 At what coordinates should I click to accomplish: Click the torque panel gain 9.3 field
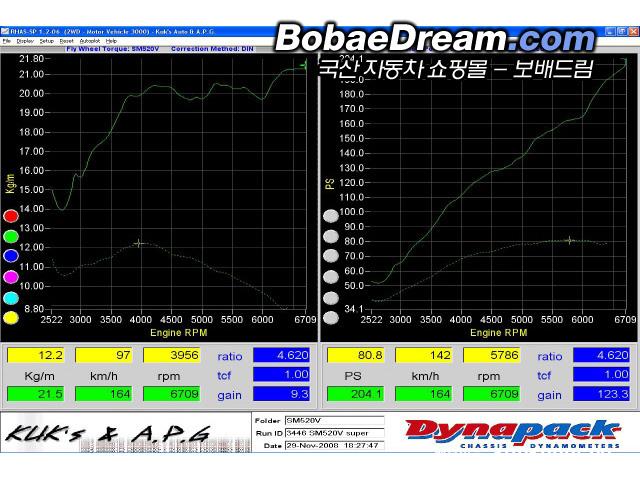coord(281,394)
